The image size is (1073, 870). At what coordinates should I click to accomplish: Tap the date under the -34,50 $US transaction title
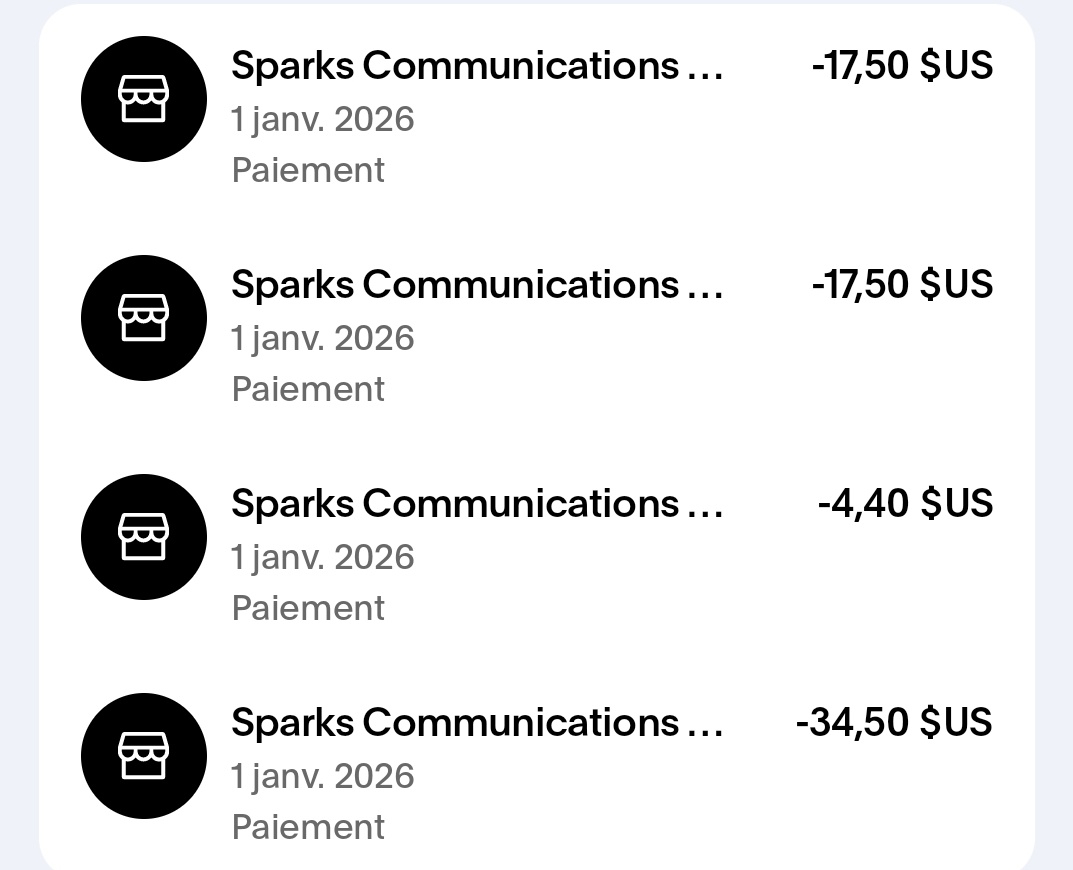click(x=322, y=777)
